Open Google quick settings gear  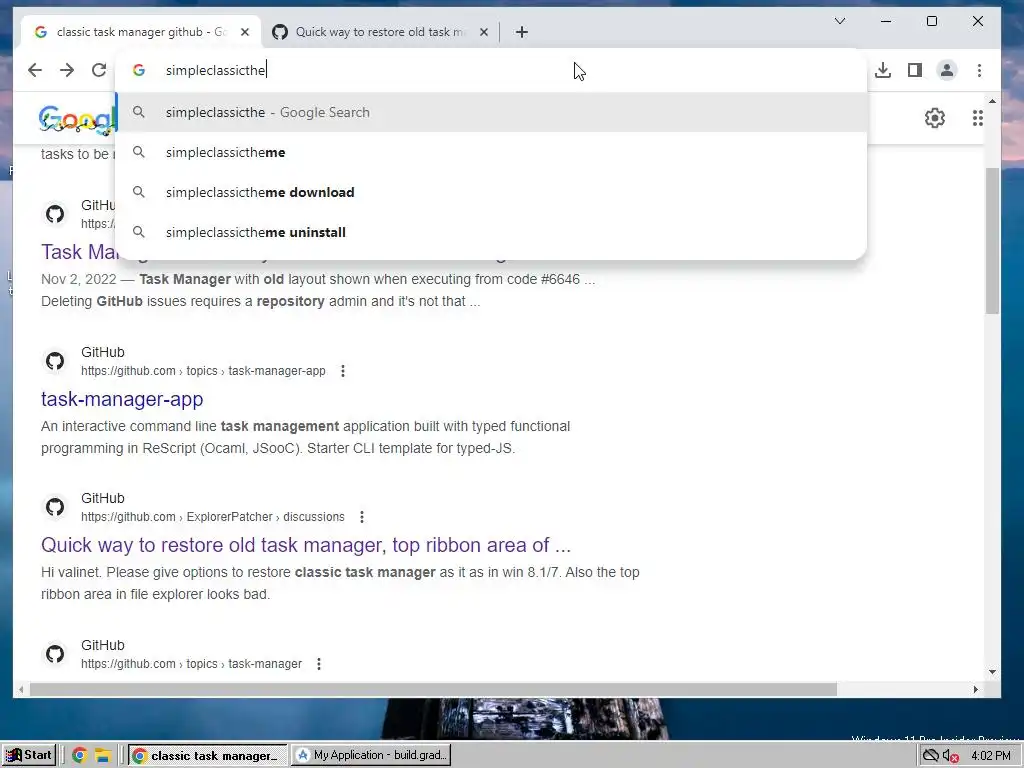click(x=935, y=118)
